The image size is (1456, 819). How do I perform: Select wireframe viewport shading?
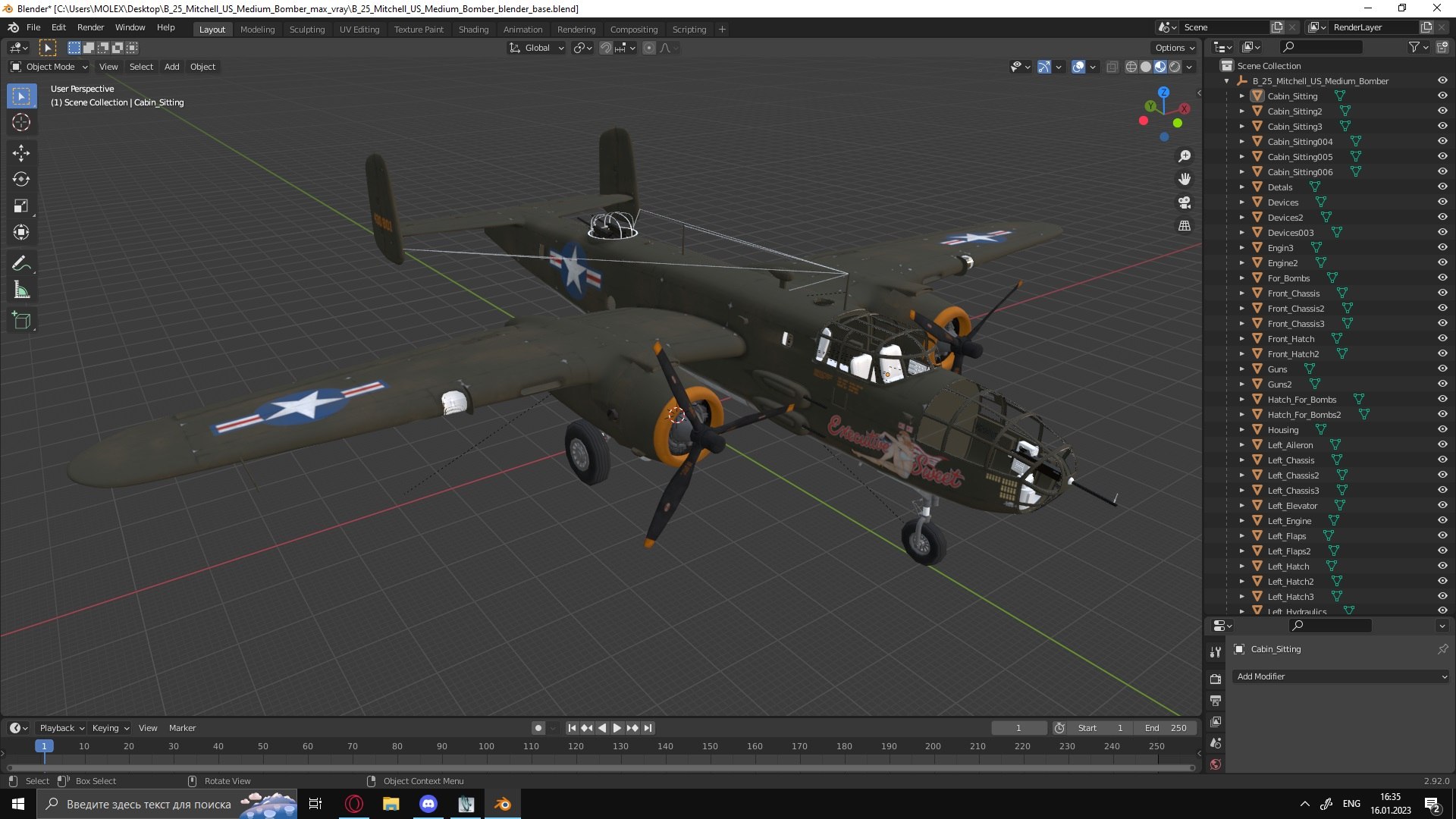[1131, 67]
